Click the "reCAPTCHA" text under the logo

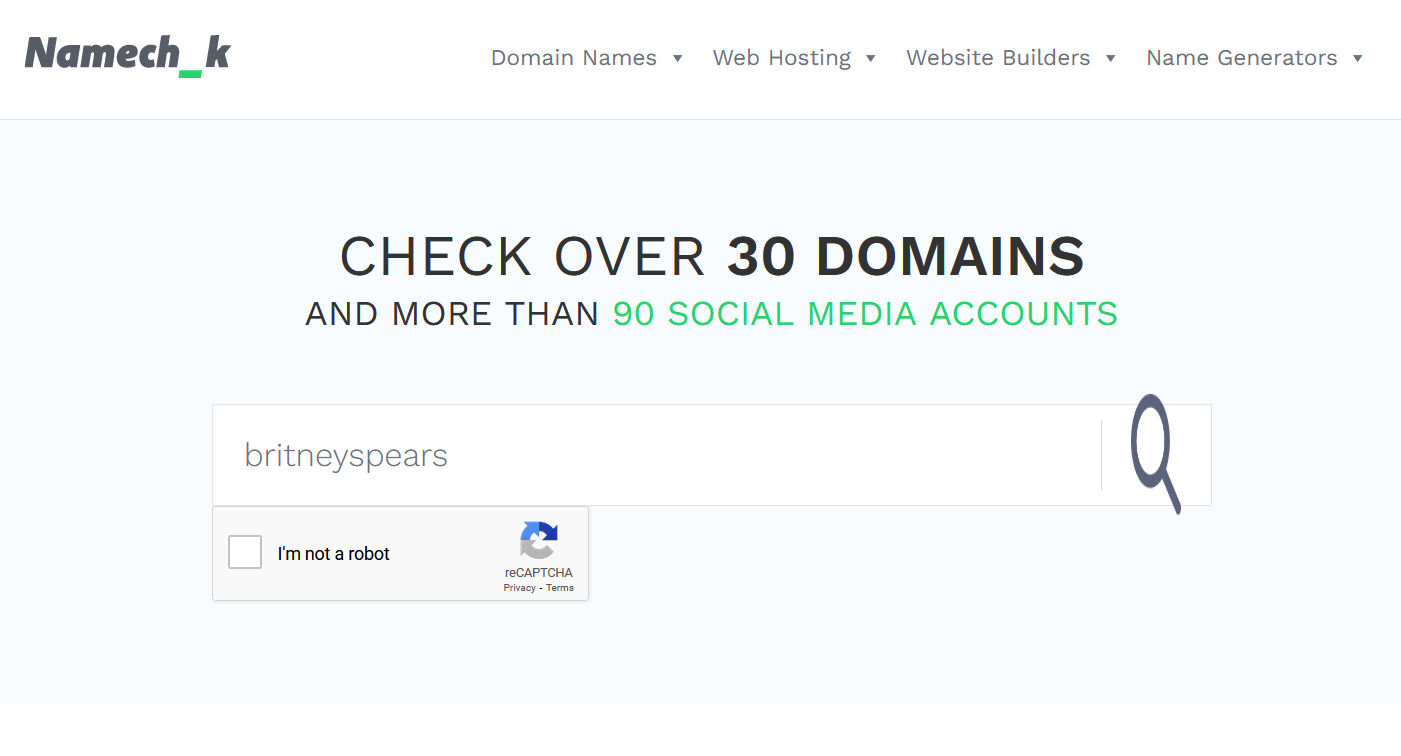(538, 573)
